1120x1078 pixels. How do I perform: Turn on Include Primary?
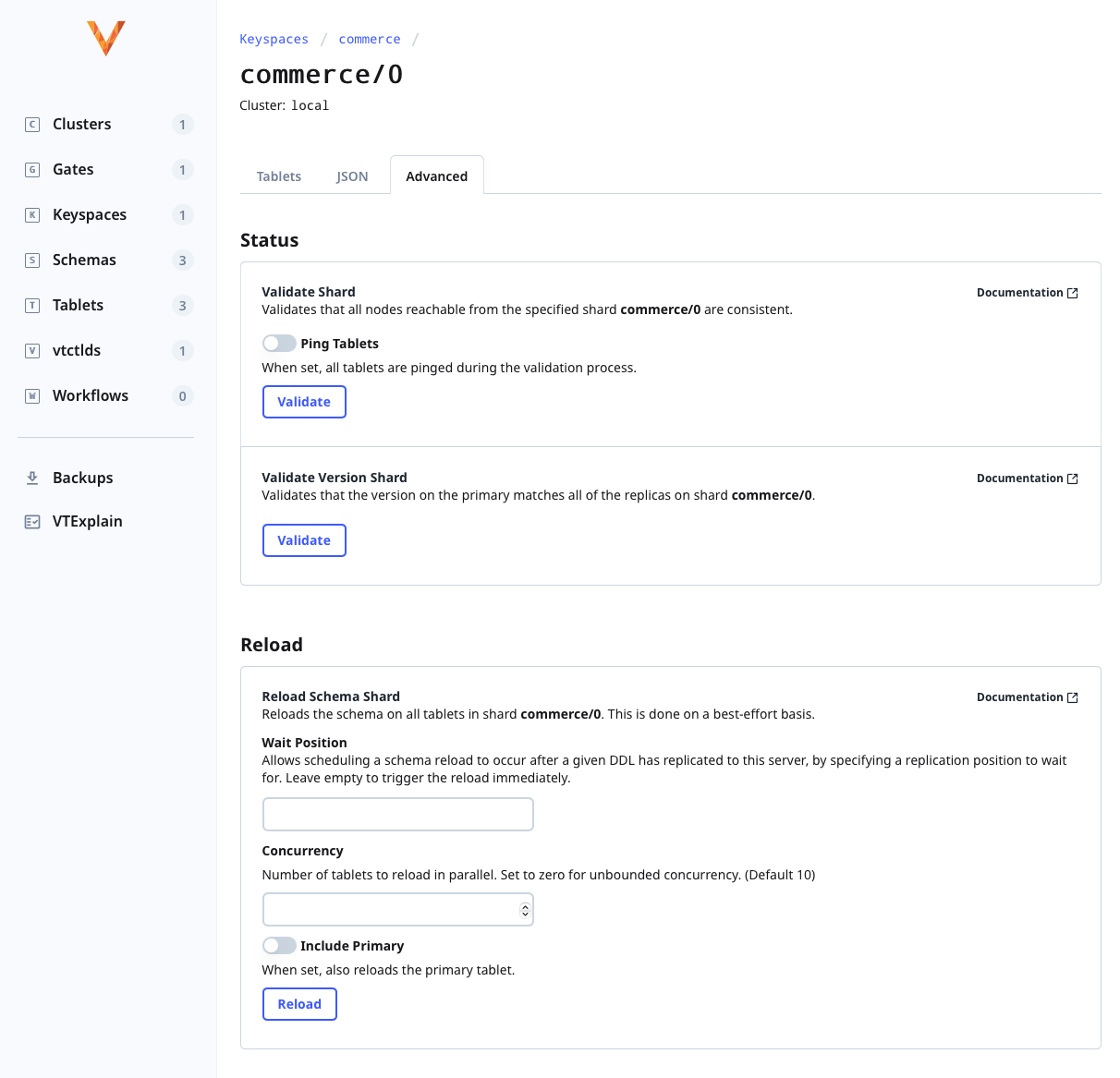click(x=278, y=945)
